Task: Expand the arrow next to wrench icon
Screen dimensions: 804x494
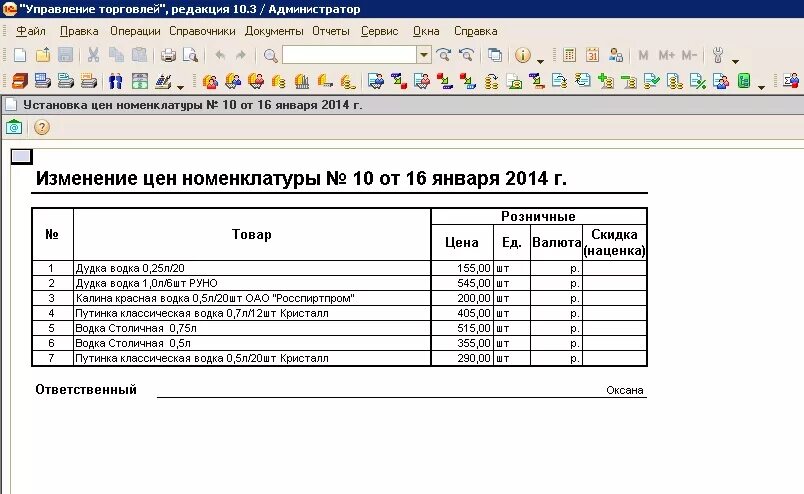Action: (x=735, y=61)
